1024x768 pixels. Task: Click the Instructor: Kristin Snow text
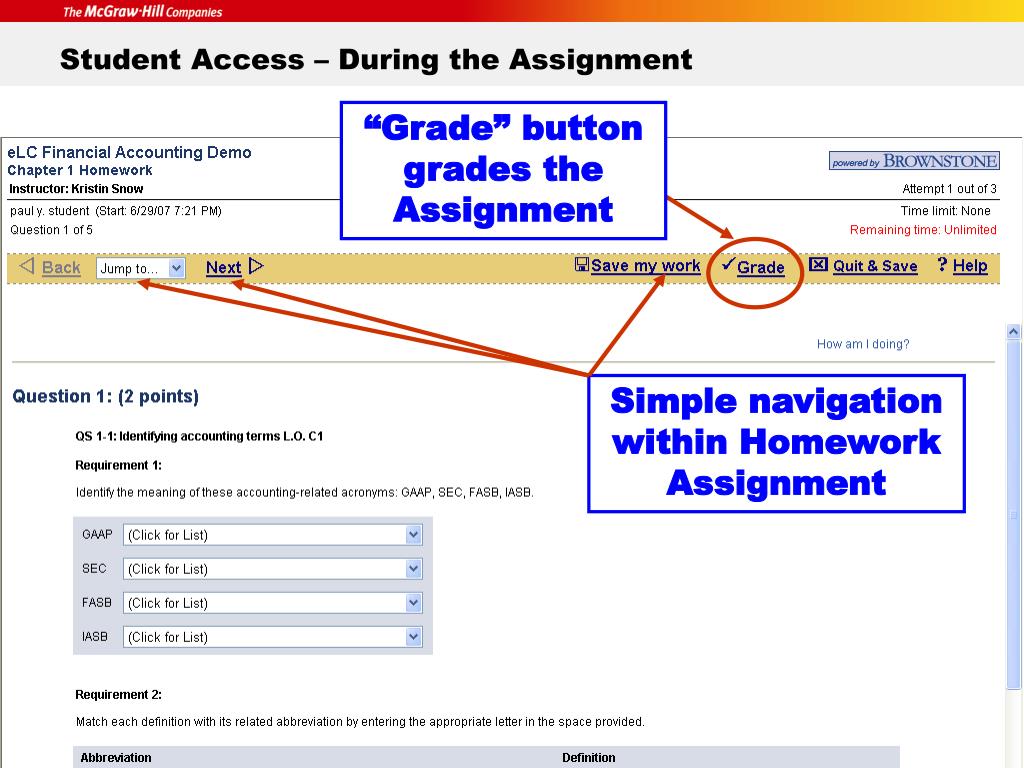click(76, 189)
